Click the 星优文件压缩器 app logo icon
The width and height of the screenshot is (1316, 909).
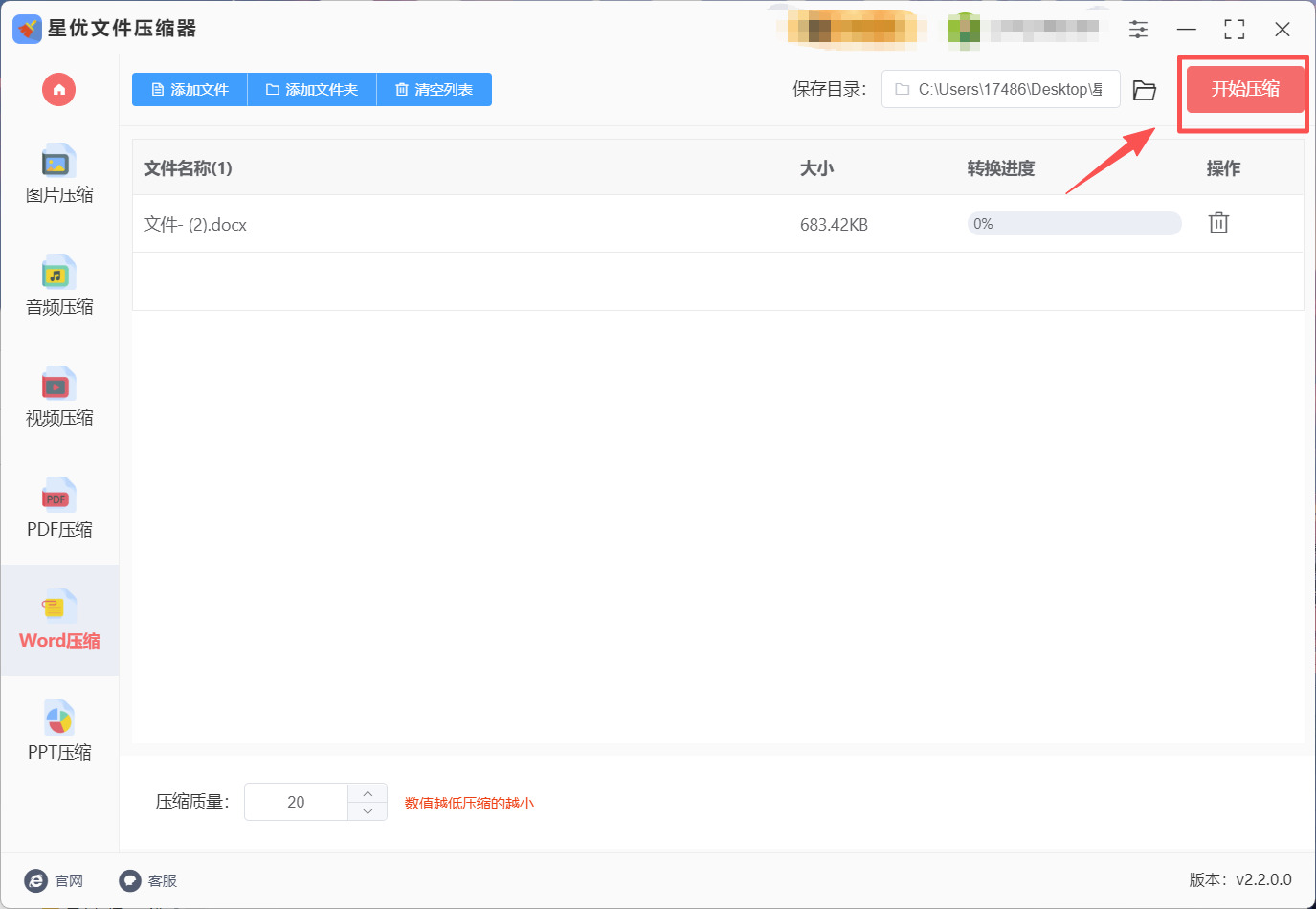27,29
